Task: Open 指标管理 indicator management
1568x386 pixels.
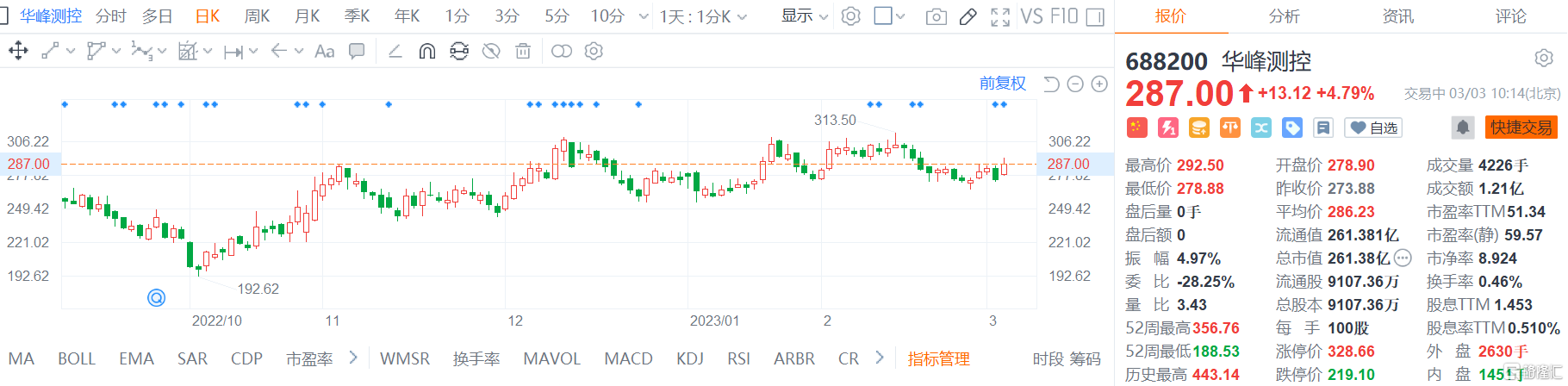Action: tap(938, 358)
